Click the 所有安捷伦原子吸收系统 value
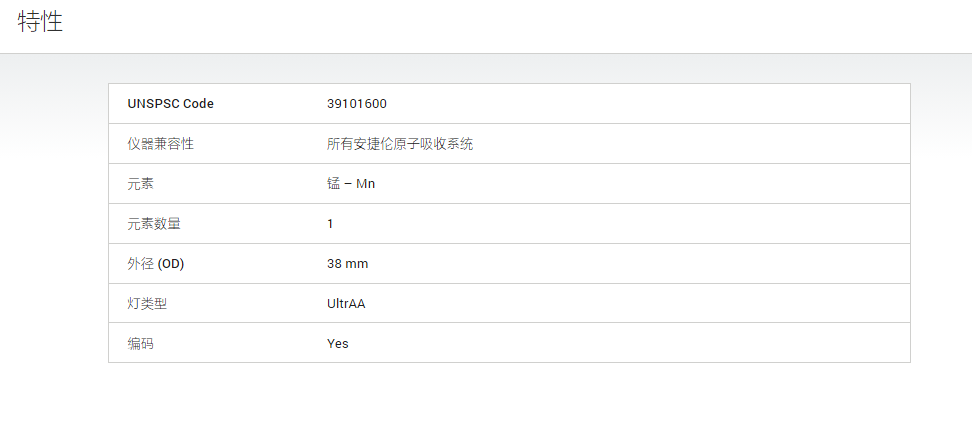Screen dimensions: 972x426 point(400,144)
